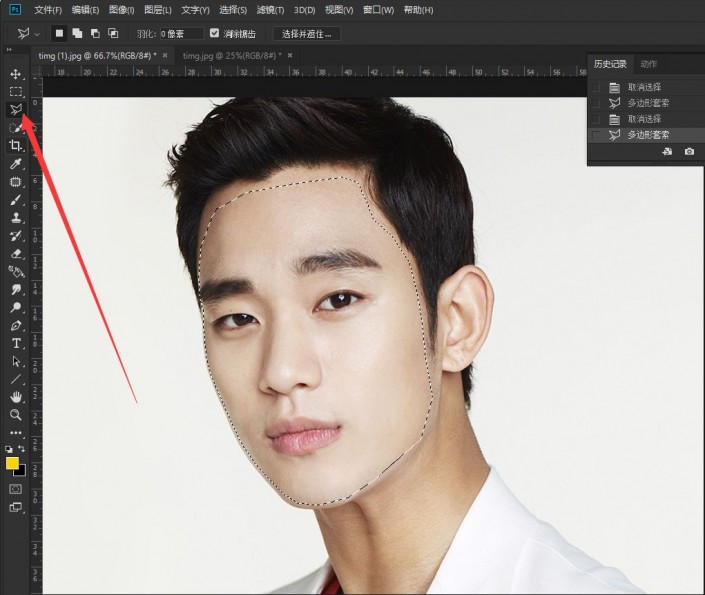
Task: Open the 编辑(E) menu
Action: (x=85, y=10)
